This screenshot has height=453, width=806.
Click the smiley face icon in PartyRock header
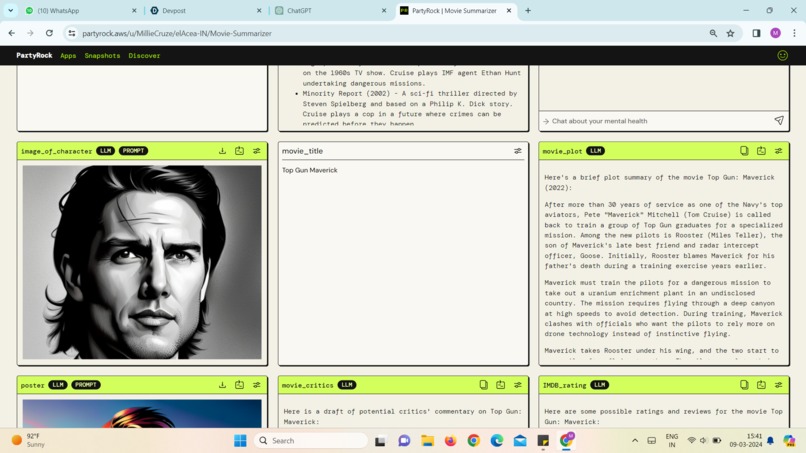[x=782, y=56]
